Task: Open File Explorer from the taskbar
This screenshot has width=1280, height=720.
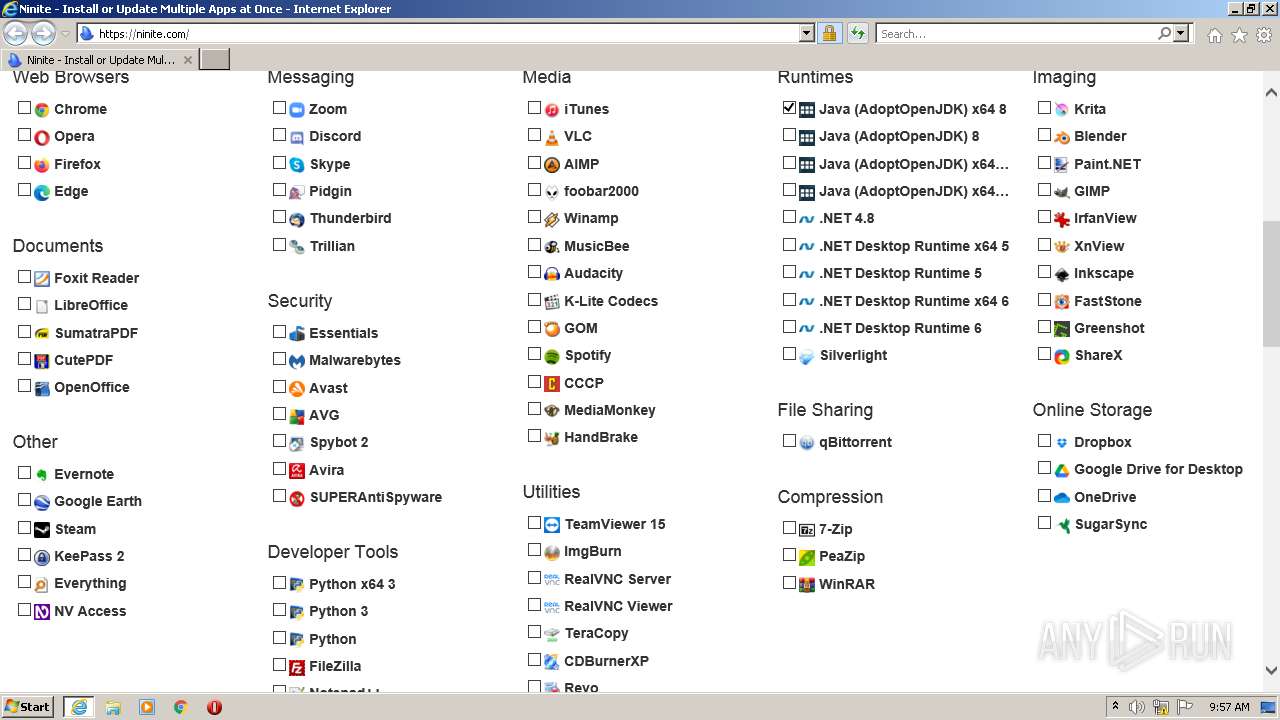Action: tap(113, 707)
